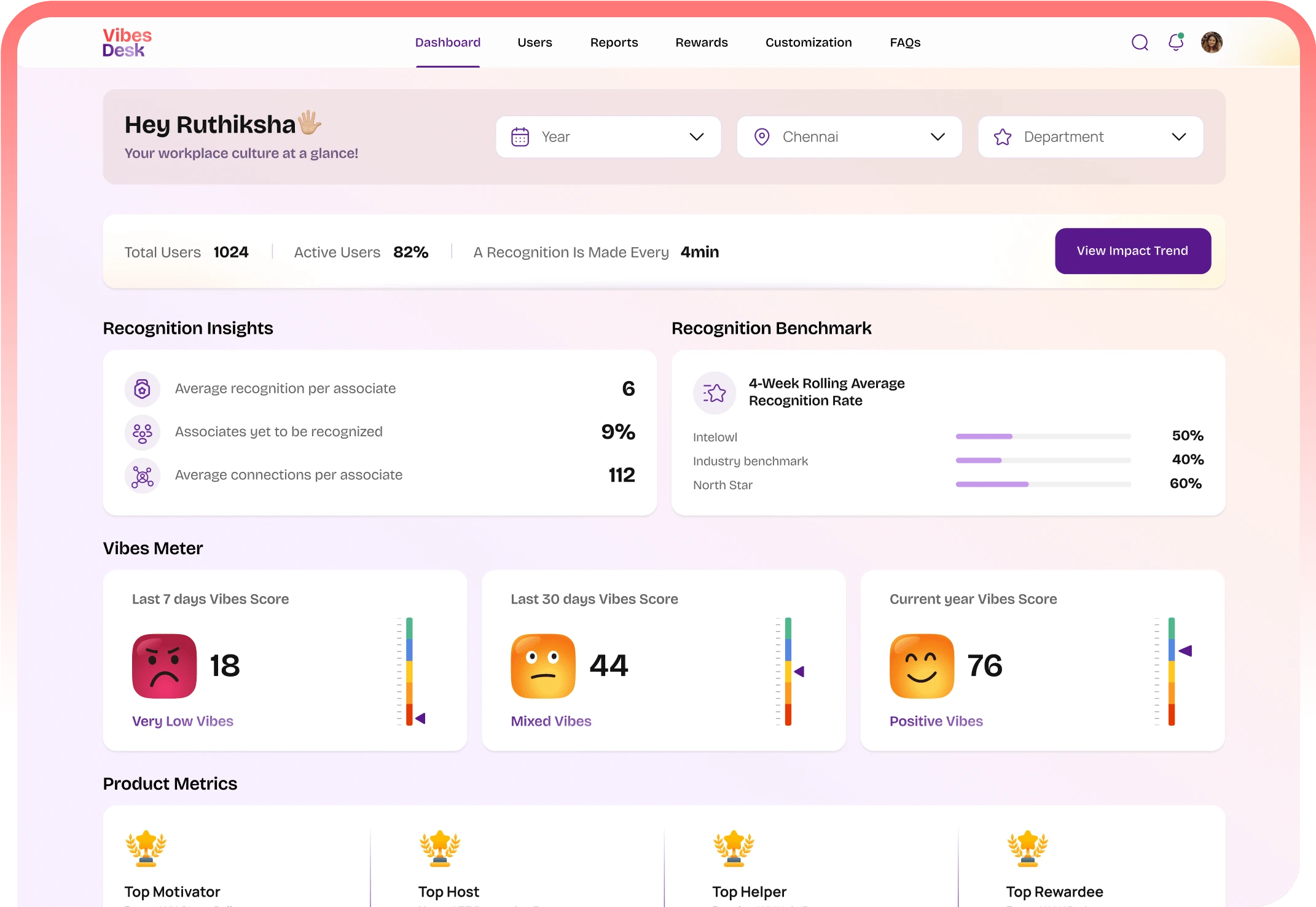Click the current year score number 76
This screenshot has width=1316, height=907.
coord(985,666)
